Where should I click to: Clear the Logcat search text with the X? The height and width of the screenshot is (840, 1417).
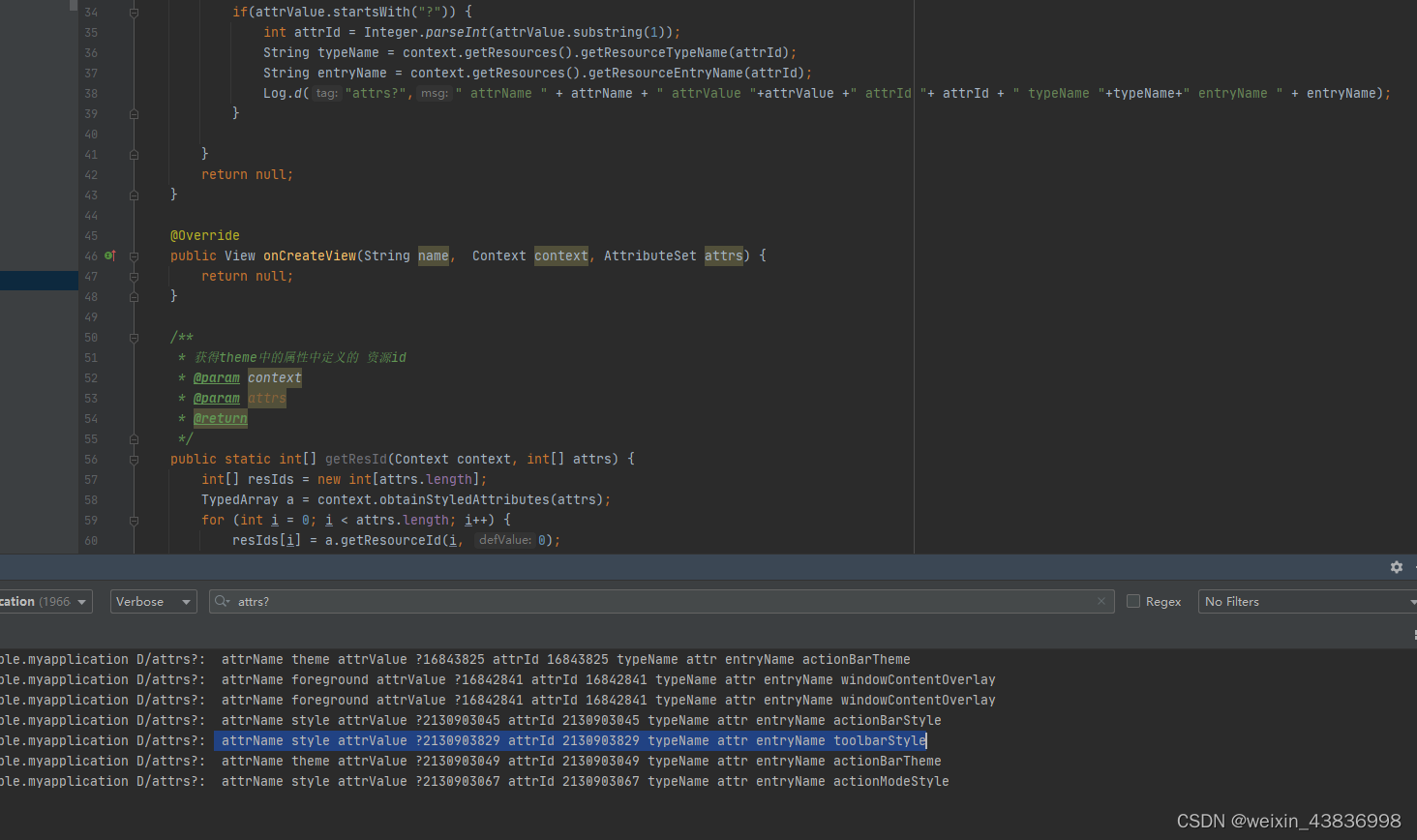[x=1101, y=601]
